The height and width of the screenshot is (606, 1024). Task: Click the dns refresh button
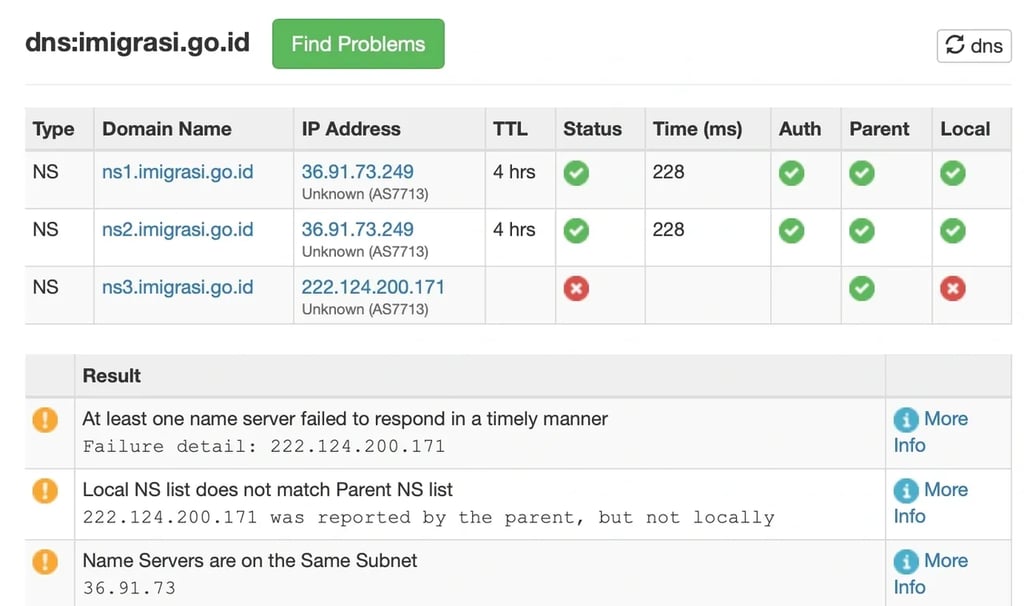pos(974,46)
